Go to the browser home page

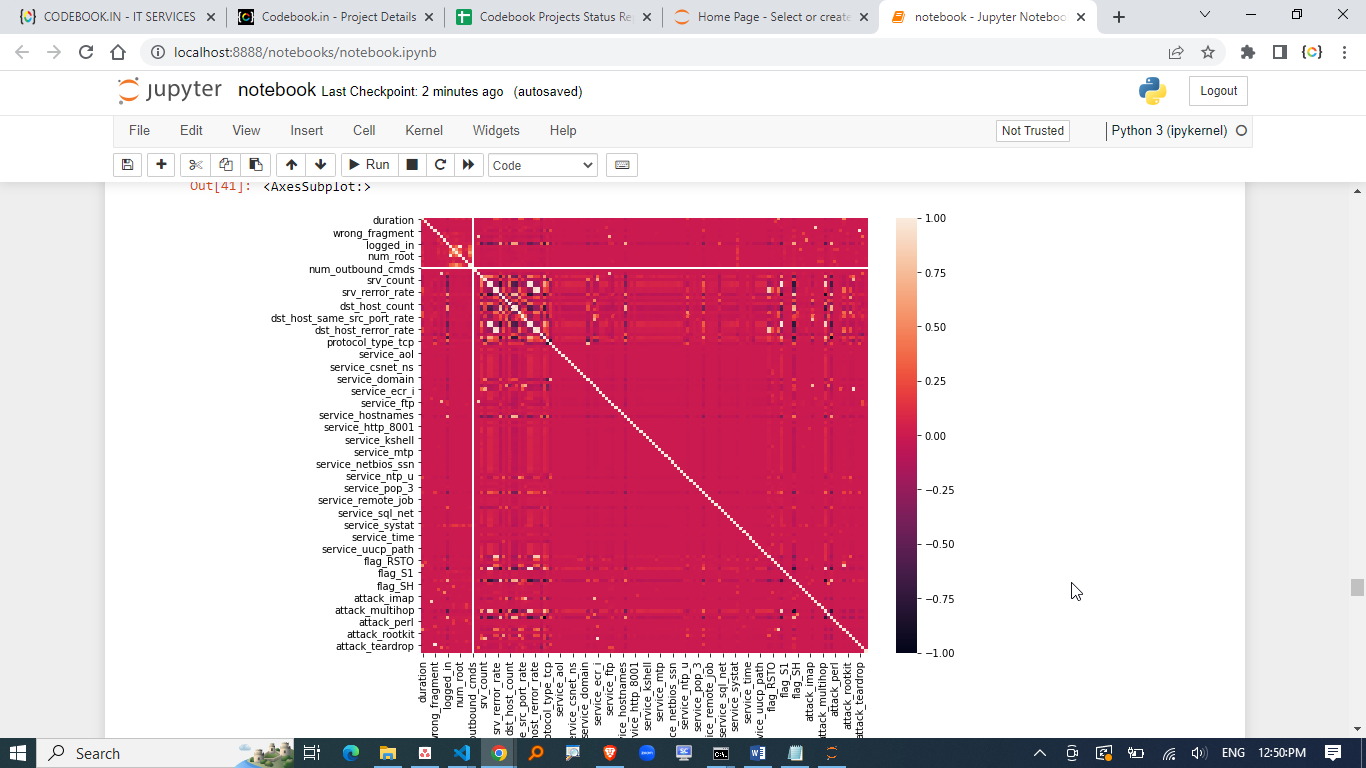tap(118, 52)
